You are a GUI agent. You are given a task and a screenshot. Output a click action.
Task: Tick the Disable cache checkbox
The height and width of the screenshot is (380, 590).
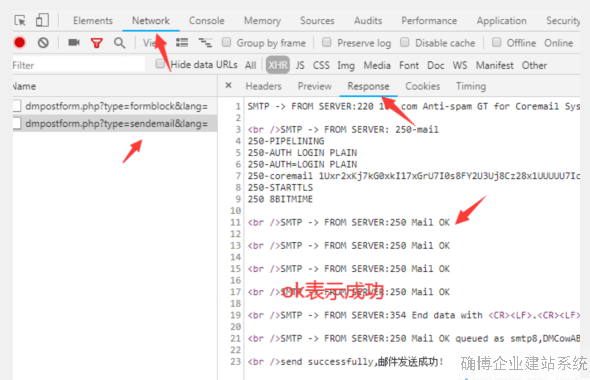404,42
